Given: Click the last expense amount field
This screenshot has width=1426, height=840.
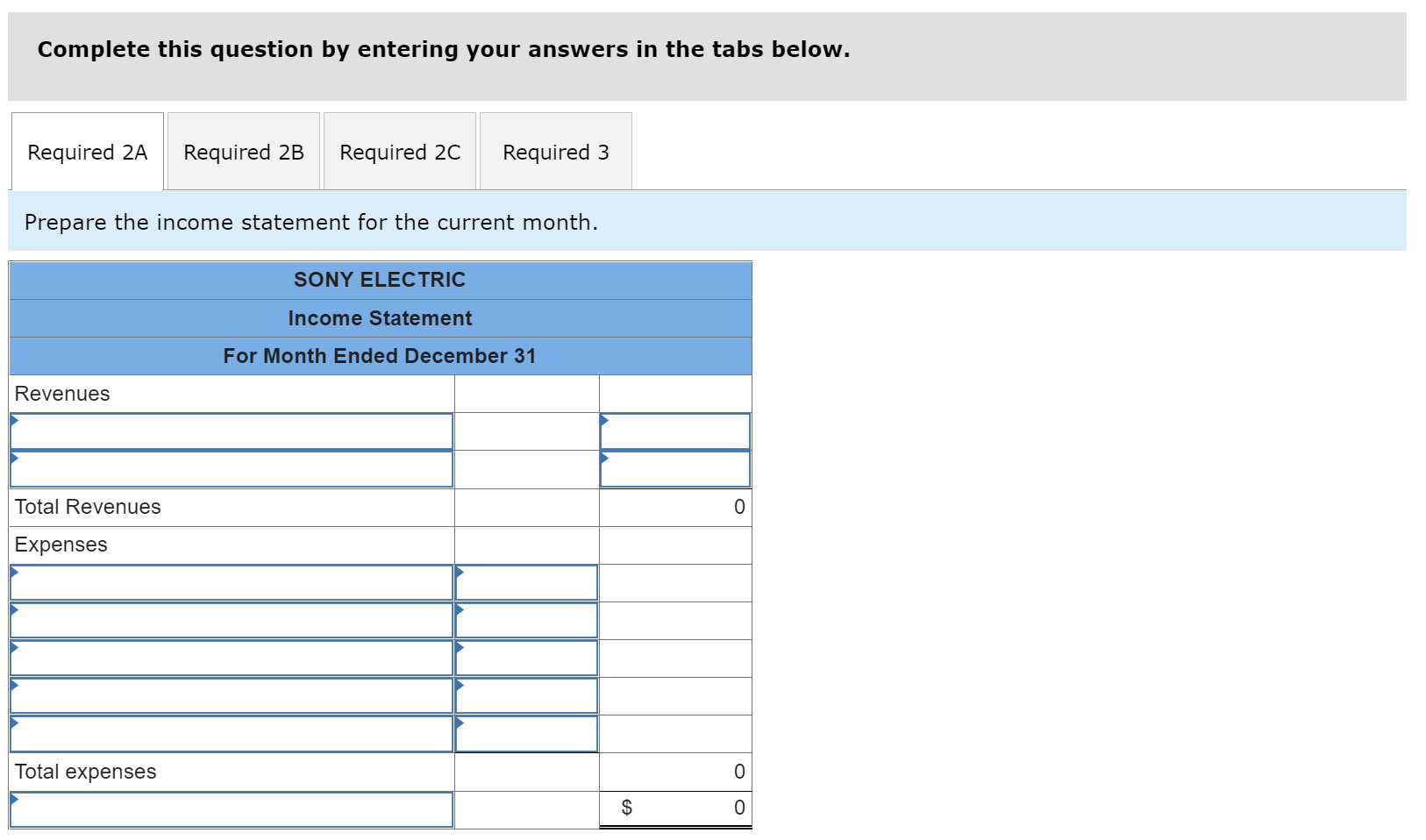Looking at the screenshot, I should (x=525, y=733).
